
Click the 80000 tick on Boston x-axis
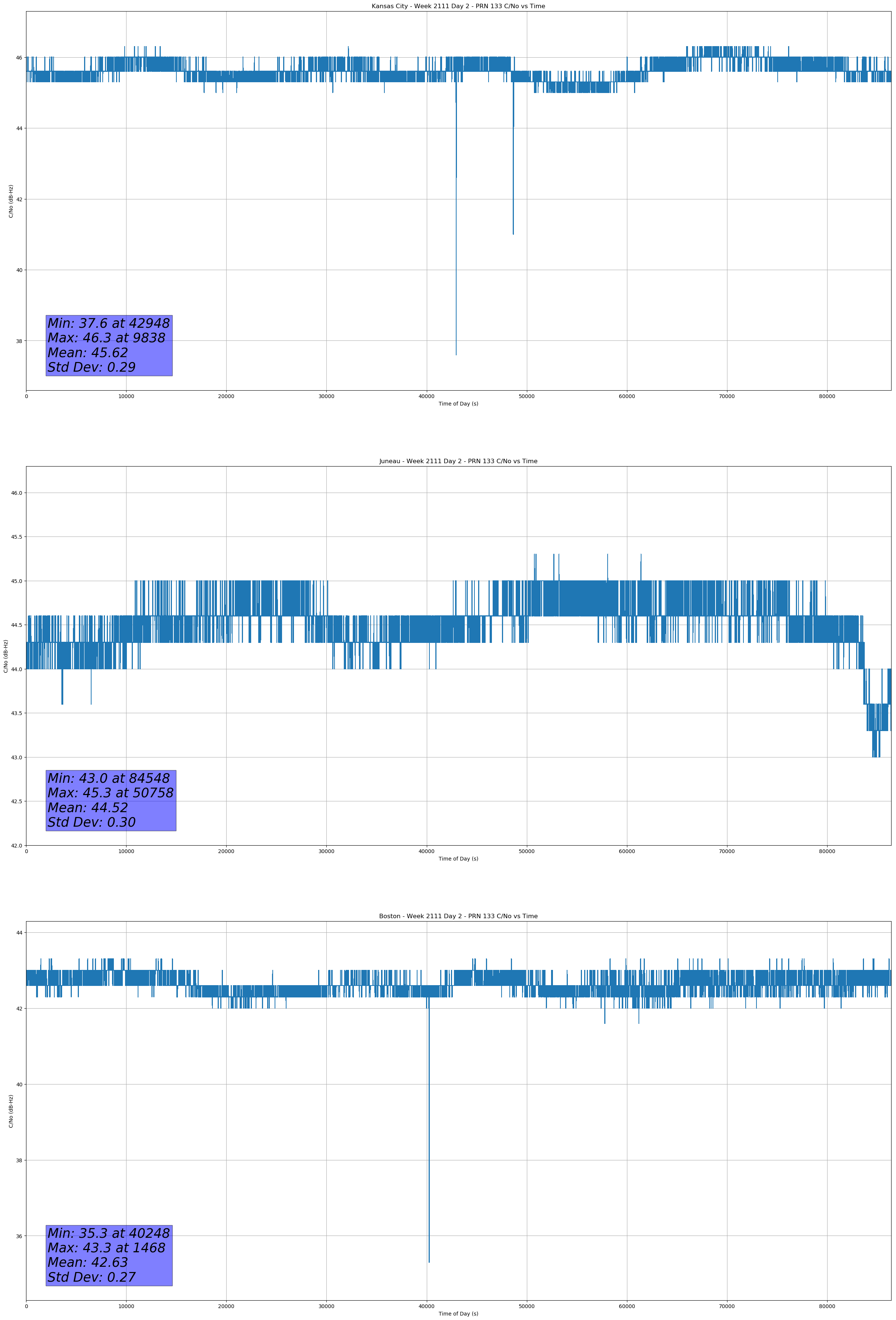[827, 1306]
